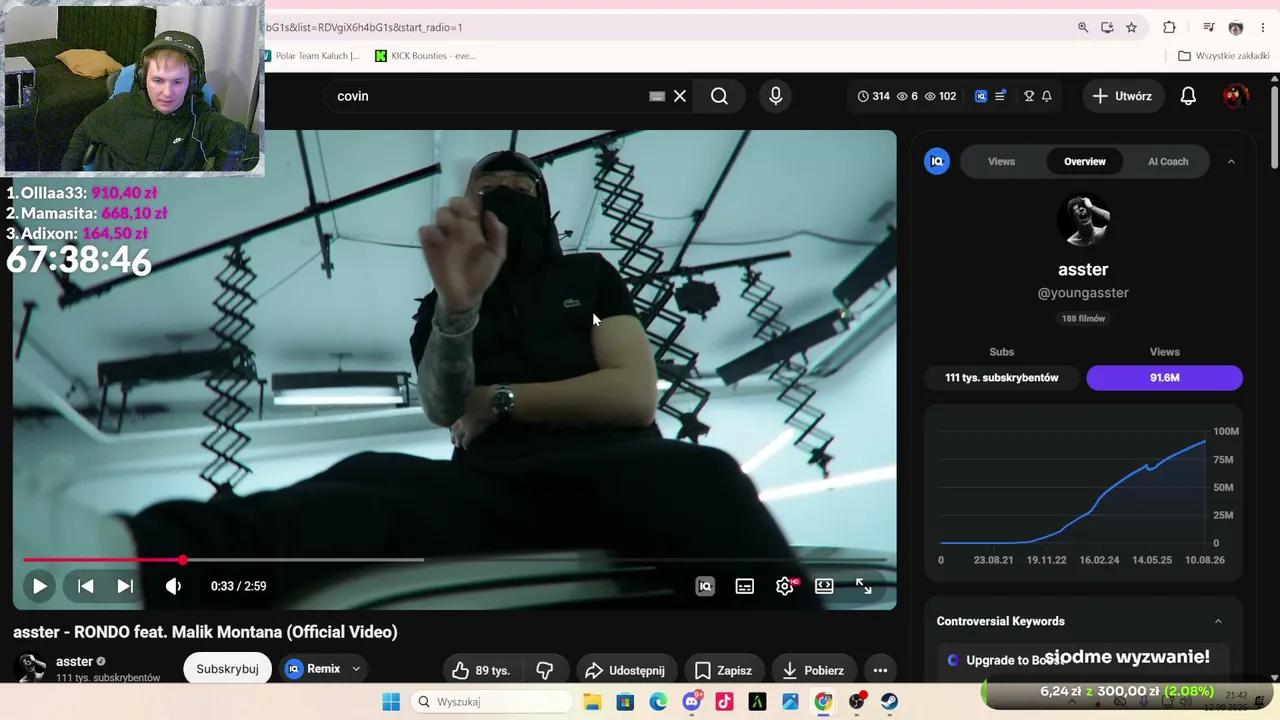This screenshot has width=1280, height=720.
Task: Open Wszystkie zakładki bookmarks folder
Action: coord(1224,56)
